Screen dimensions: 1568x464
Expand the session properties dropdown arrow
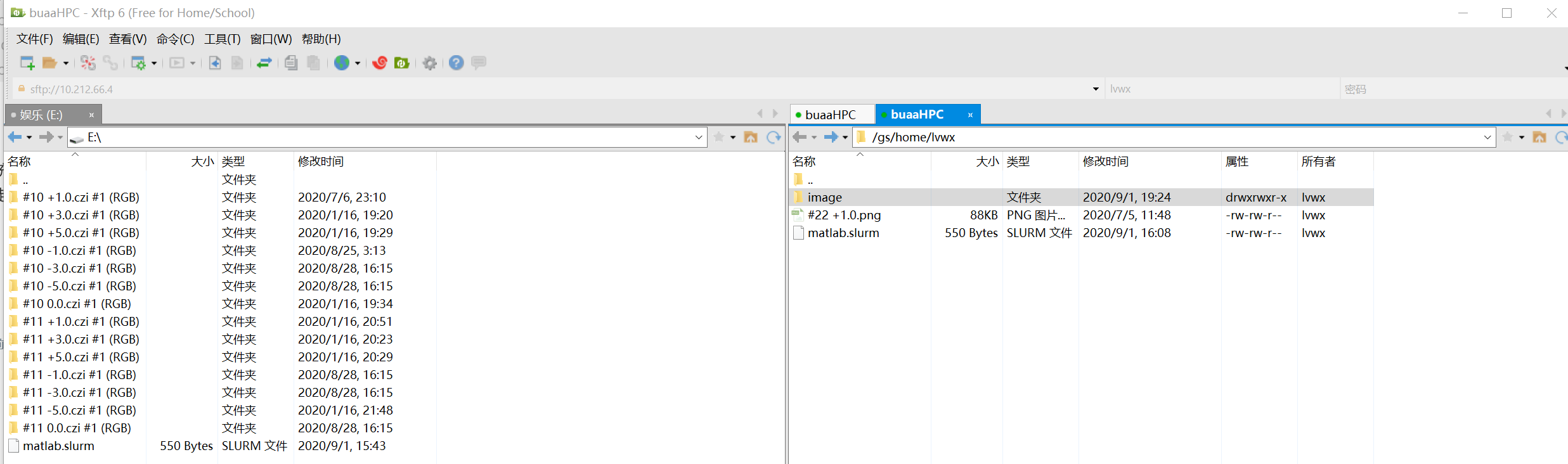pos(154,63)
